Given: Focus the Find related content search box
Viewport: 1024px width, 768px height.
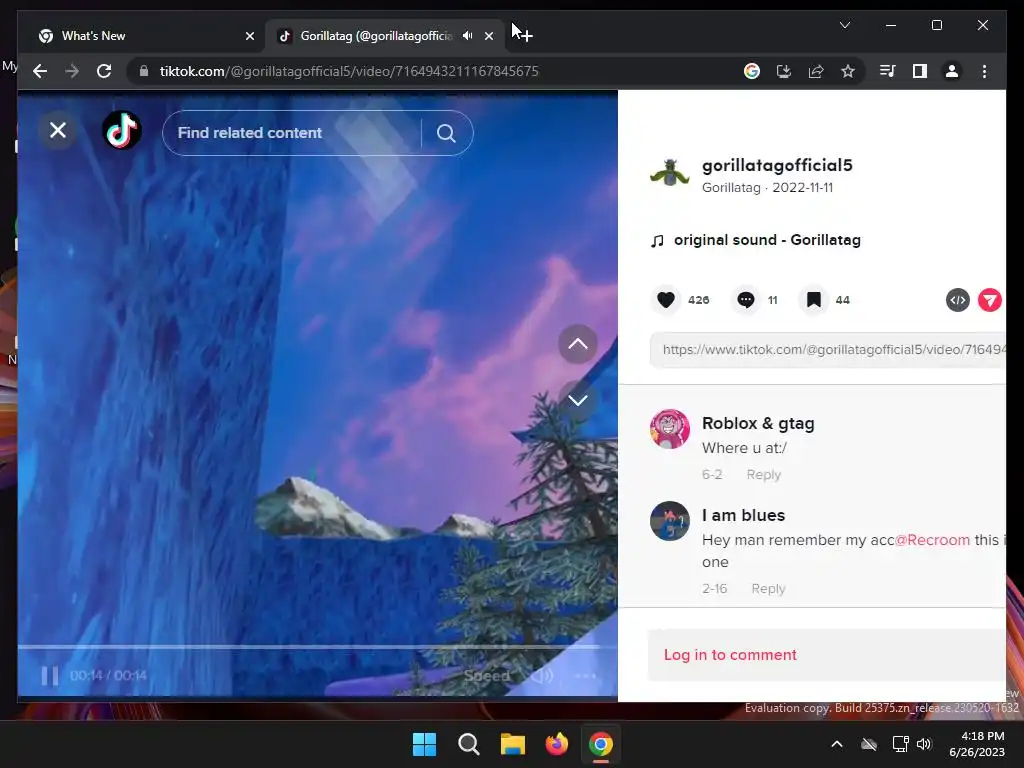Looking at the screenshot, I should point(291,133).
